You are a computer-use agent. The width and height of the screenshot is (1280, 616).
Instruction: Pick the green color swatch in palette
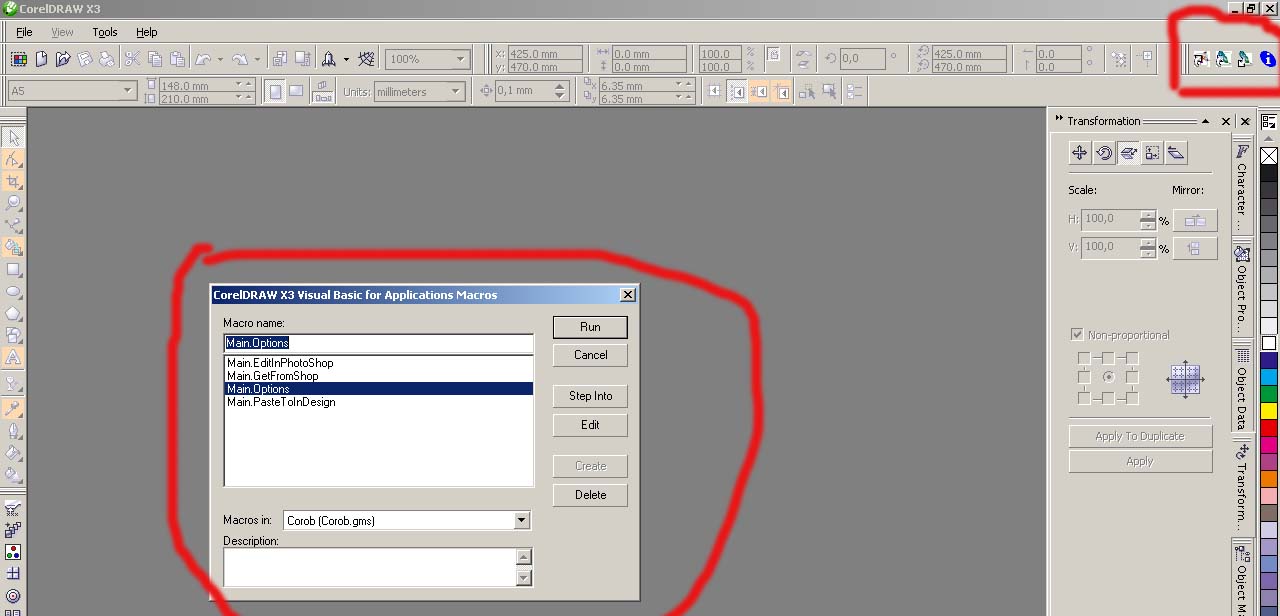[1269, 394]
